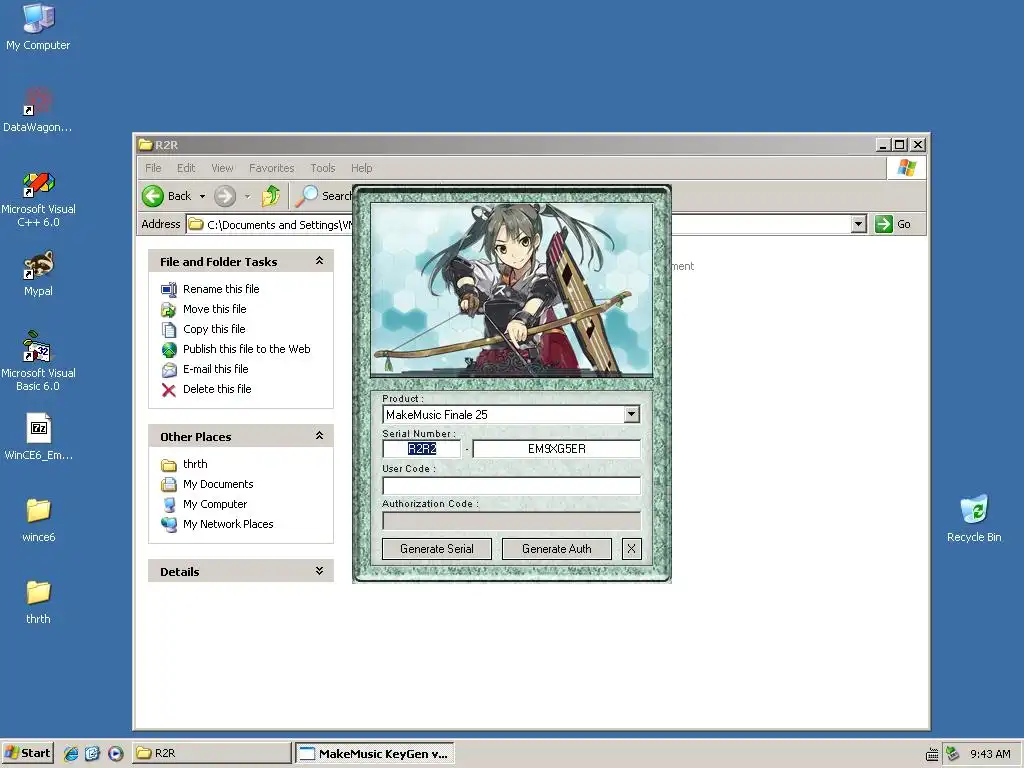
Task: Open the Edit menu
Action: [186, 168]
